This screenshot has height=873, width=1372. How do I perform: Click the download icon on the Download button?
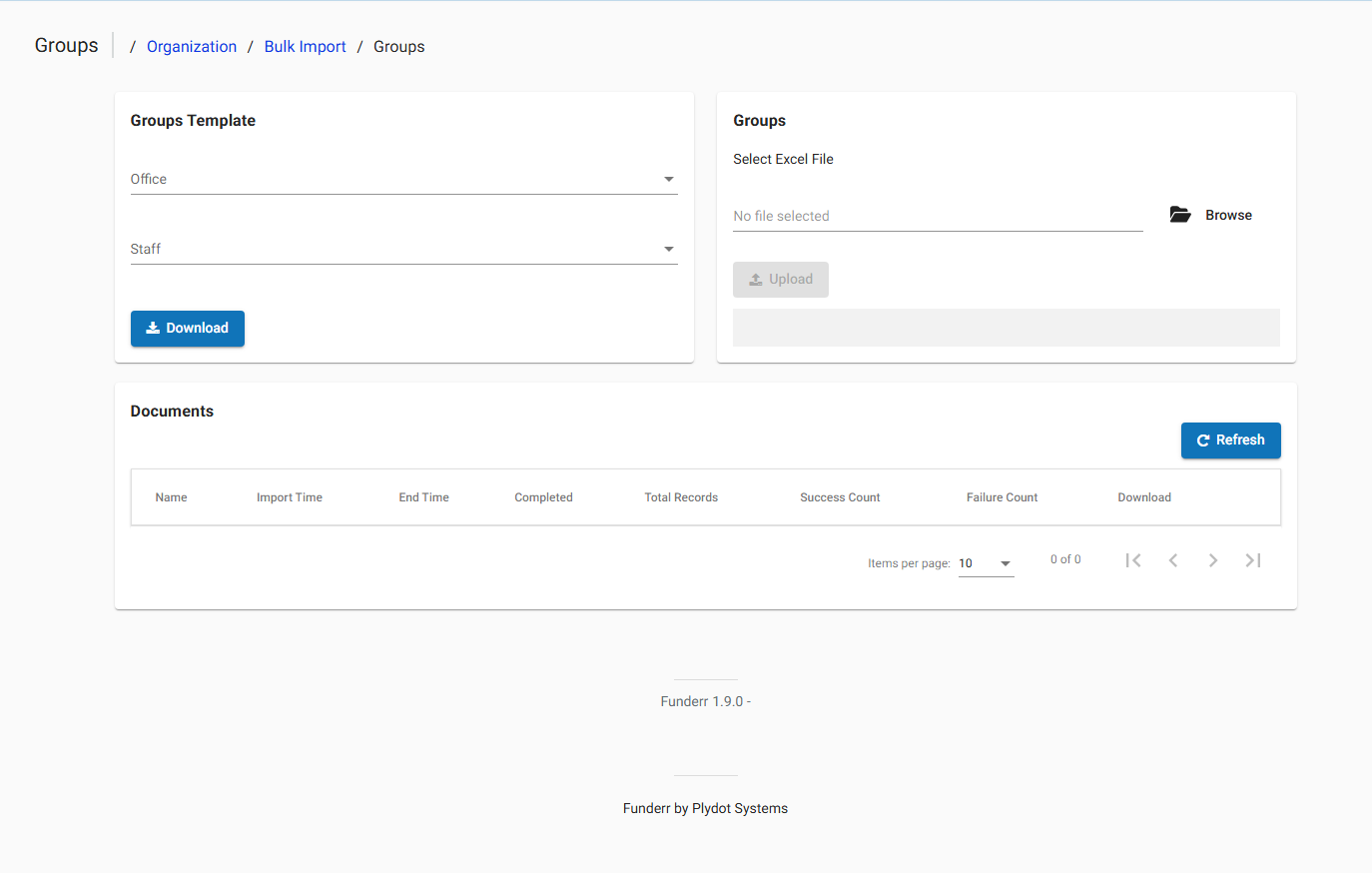click(153, 328)
